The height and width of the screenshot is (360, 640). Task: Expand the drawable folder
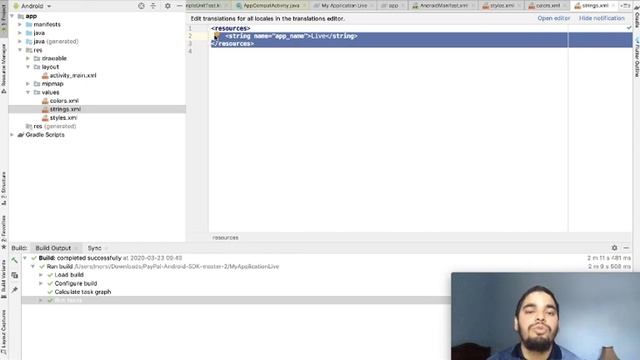(x=28, y=58)
